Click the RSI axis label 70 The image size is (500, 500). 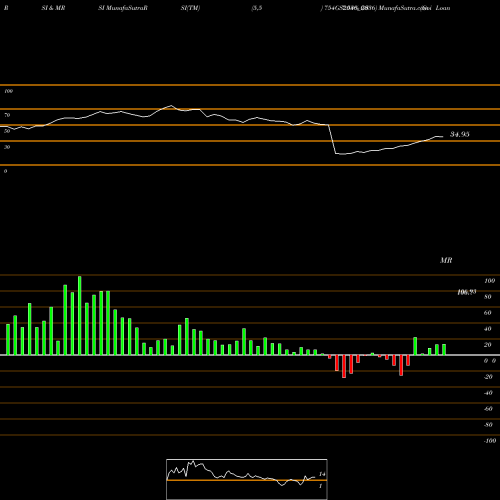(x=7, y=115)
